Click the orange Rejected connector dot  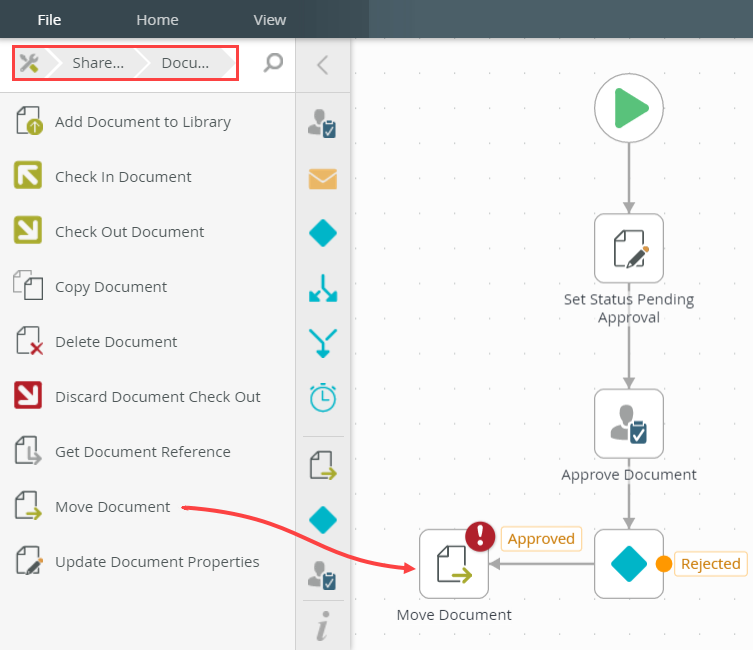[x=664, y=564]
